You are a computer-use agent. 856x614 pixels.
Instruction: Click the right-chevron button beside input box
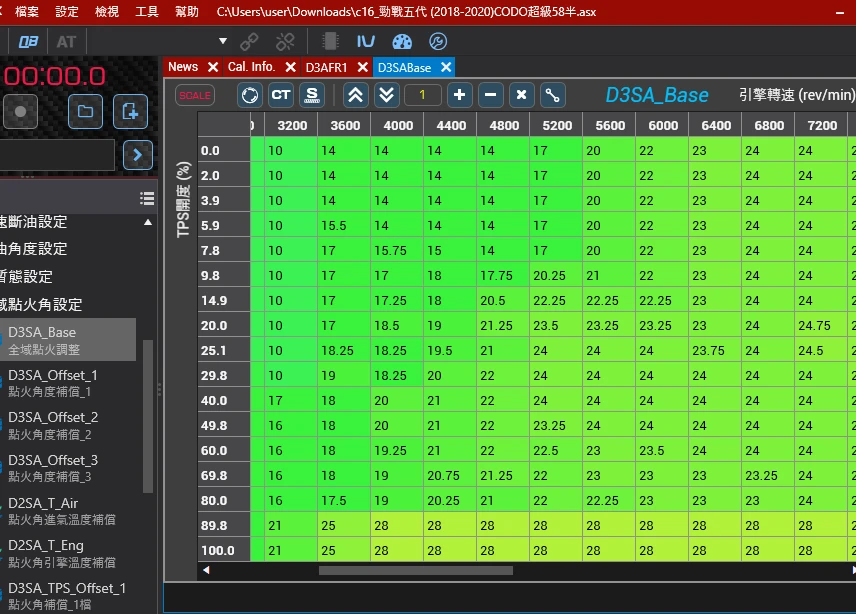click(x=138, y=155)
